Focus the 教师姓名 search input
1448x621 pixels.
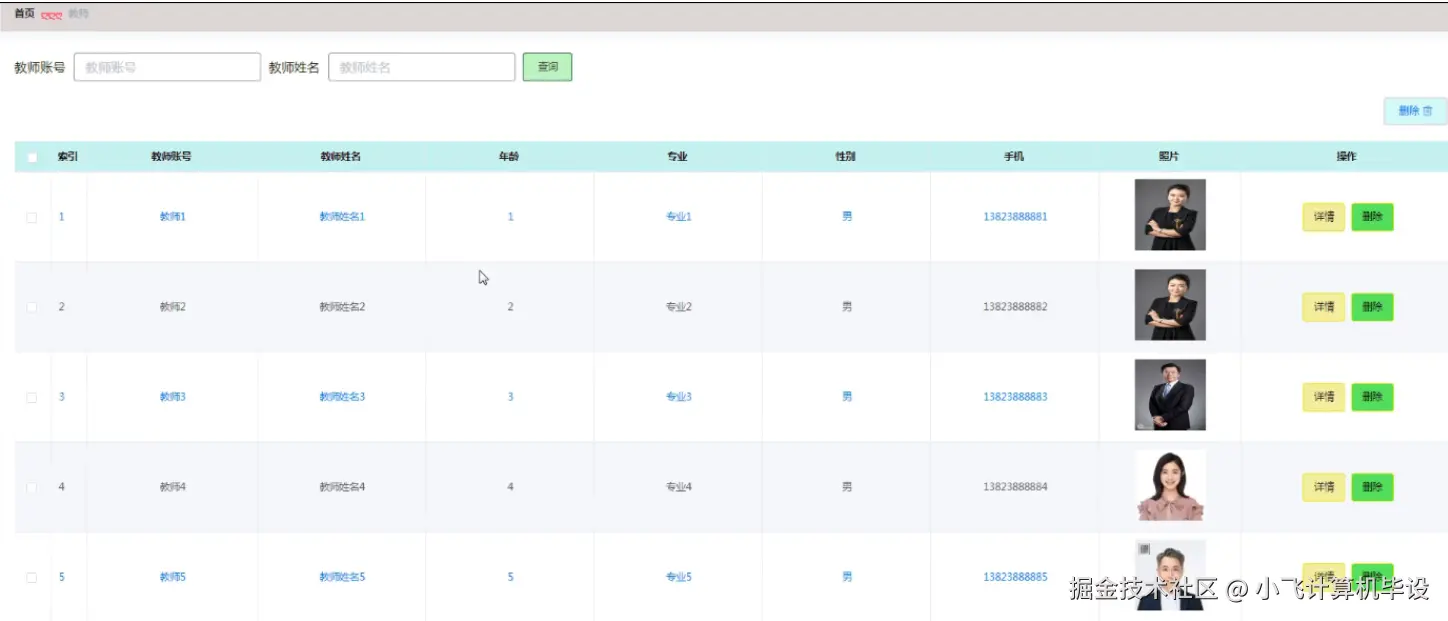pyautogui.click(x=421, y=67)
